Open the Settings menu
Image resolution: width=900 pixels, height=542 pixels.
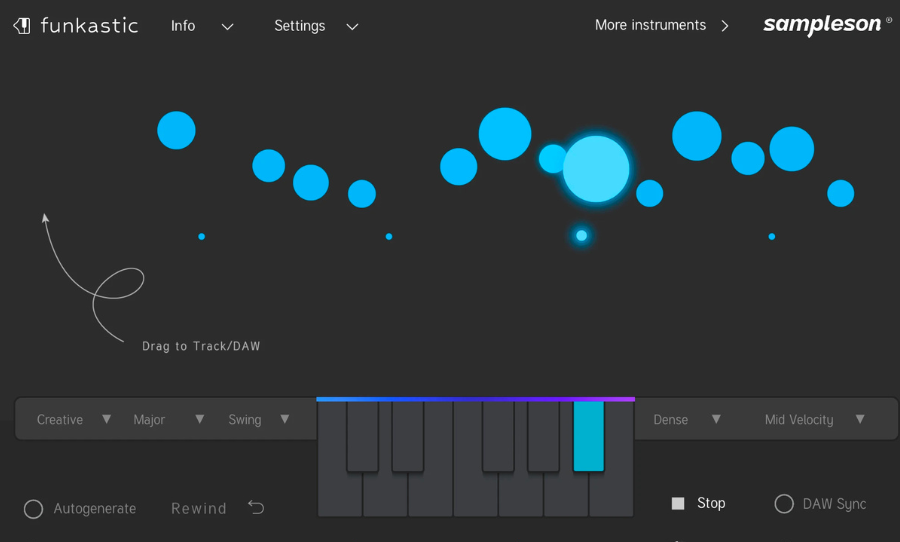[315, 26]
